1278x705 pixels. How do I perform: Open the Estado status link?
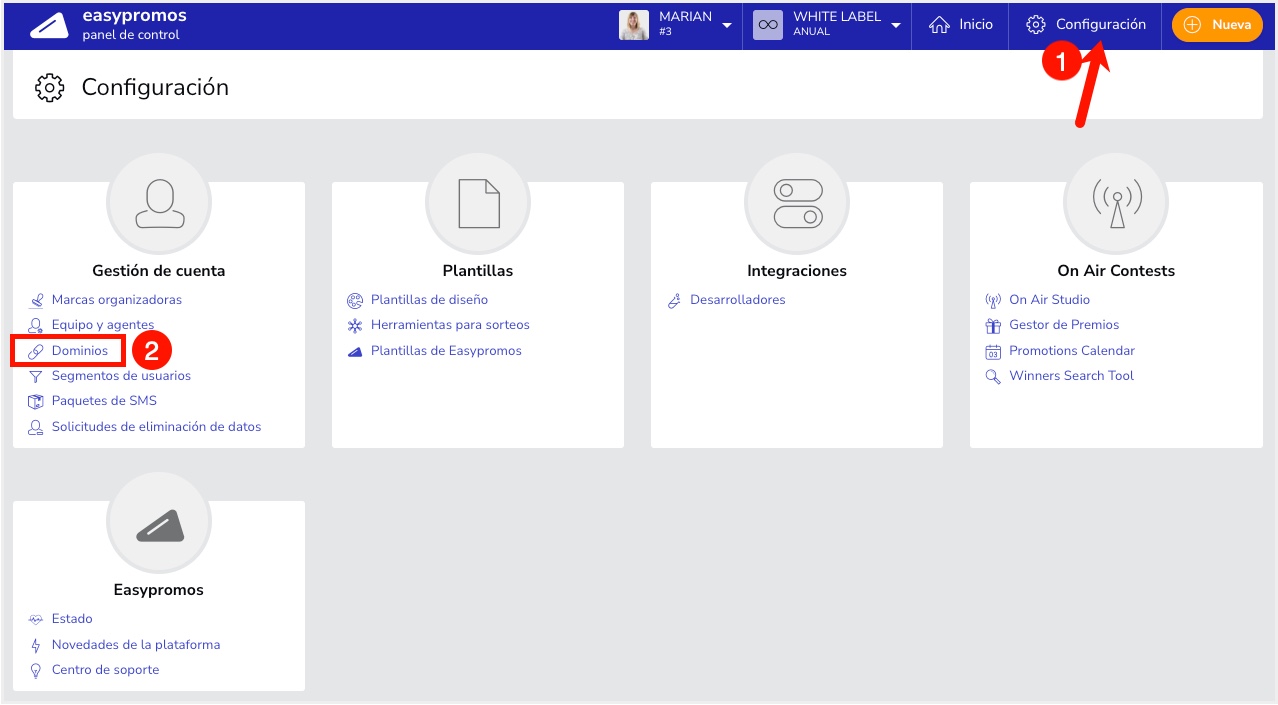coord(72,618)
